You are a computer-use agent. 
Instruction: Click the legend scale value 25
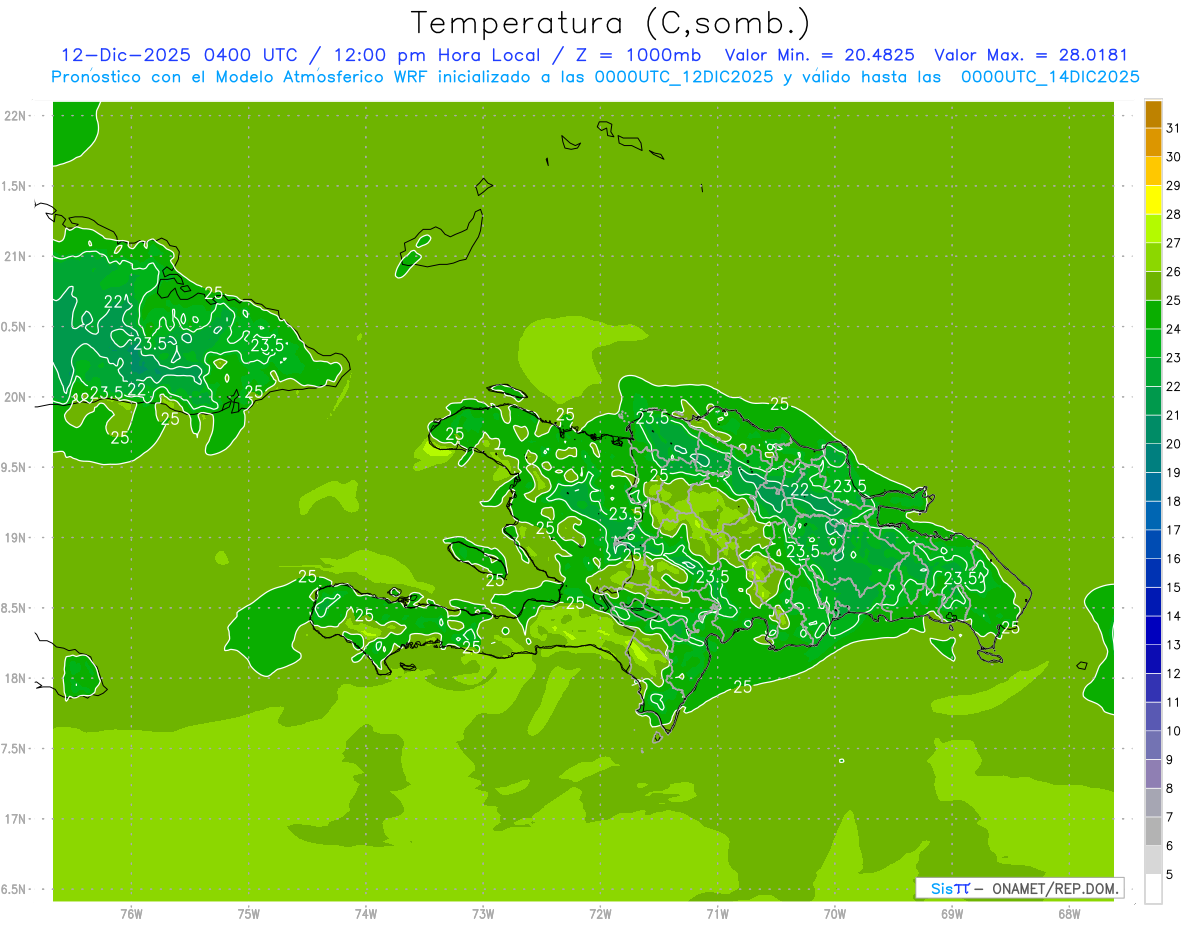pos(1173,300)
